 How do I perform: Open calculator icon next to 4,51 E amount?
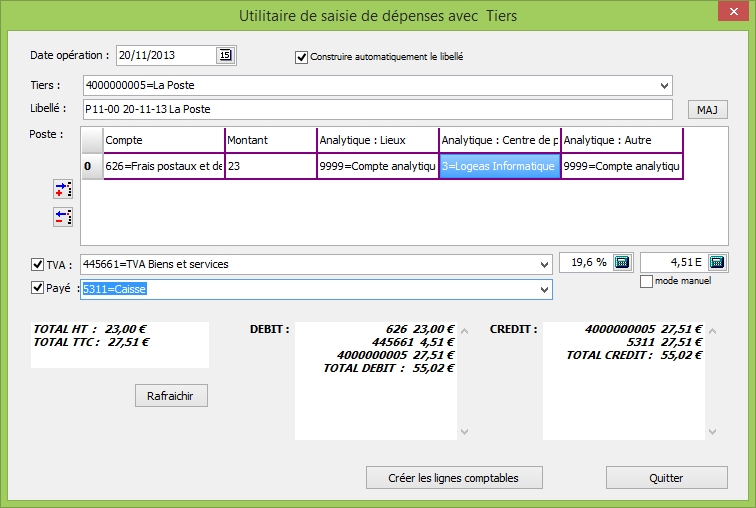(x=716, y=263)
